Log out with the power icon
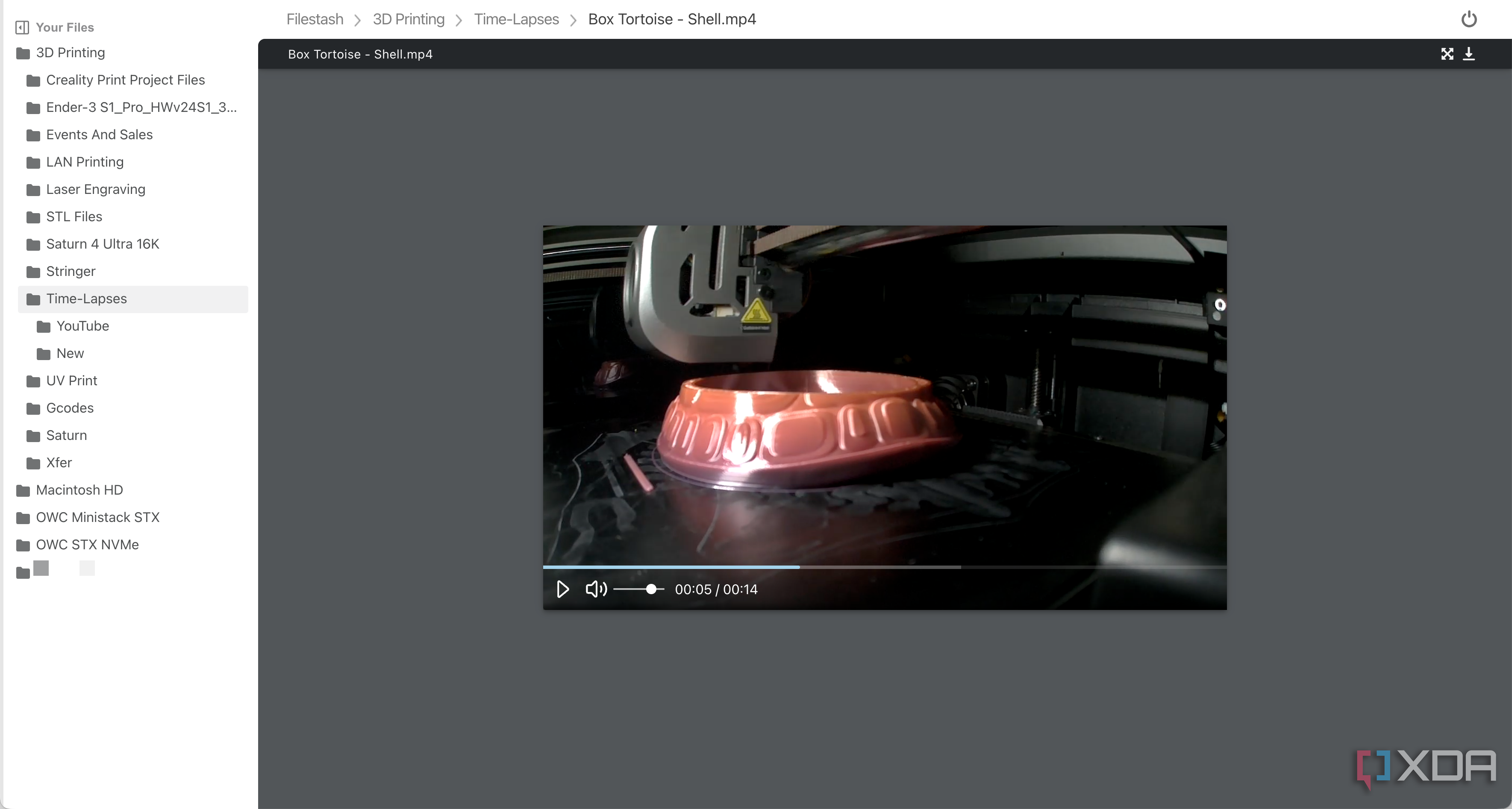Image resolution: width=1512 pixels, height=809 pixels. tap(1468, 19)
